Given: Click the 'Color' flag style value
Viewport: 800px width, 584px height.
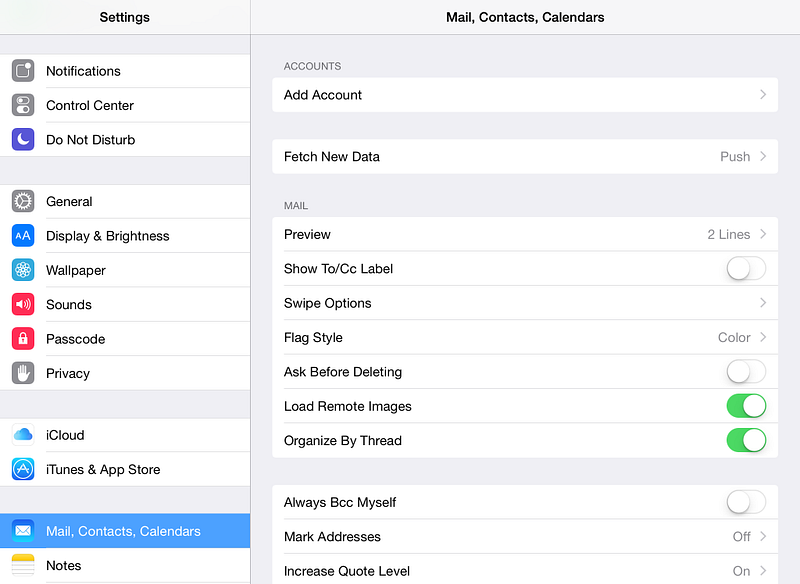Looking at the screenshot, I should point(734,337).
